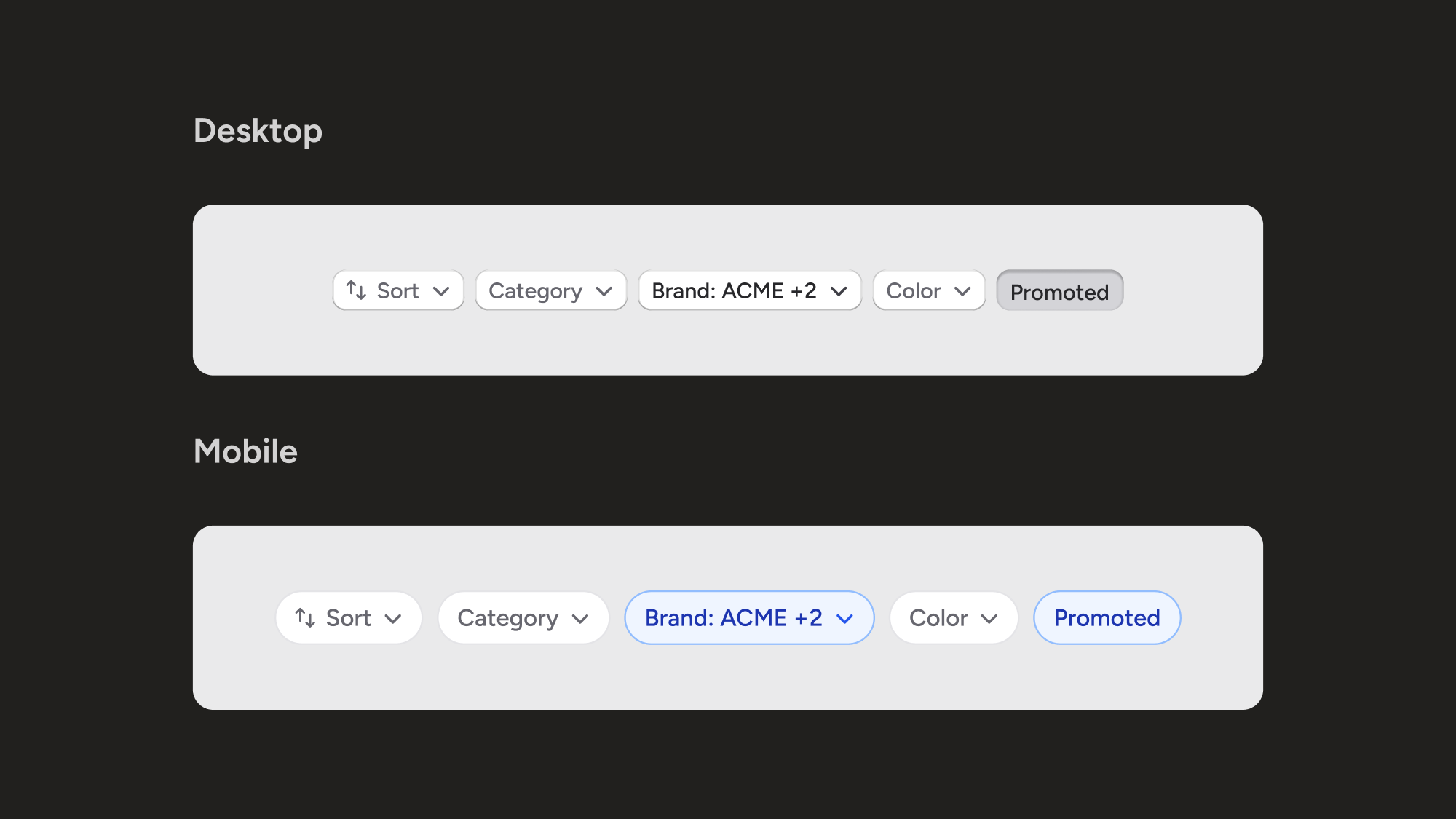Click the Color filter chip in the Mobile bar
This screenshot has width=1456, height=819.
(954, 617)
